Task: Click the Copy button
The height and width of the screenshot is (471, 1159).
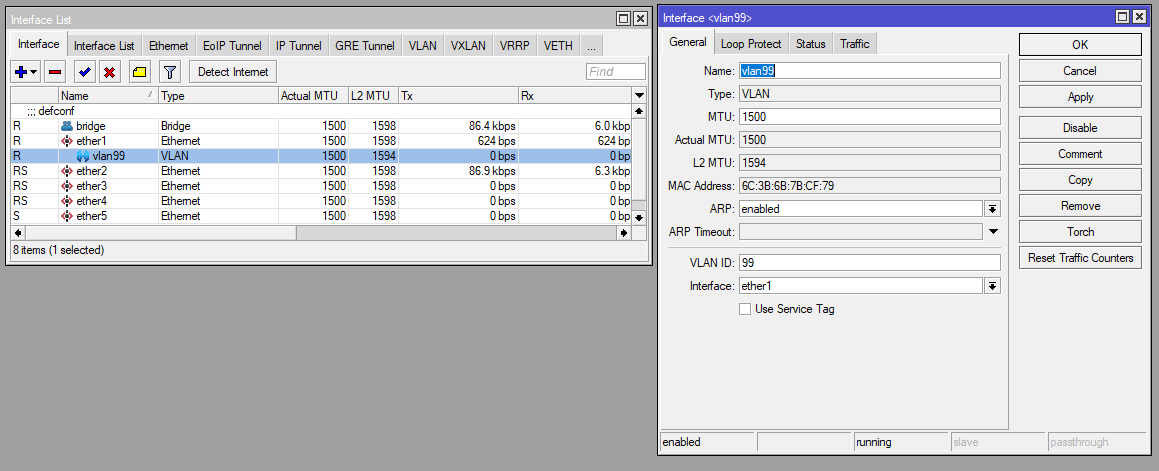Action: coord(1080,180)
